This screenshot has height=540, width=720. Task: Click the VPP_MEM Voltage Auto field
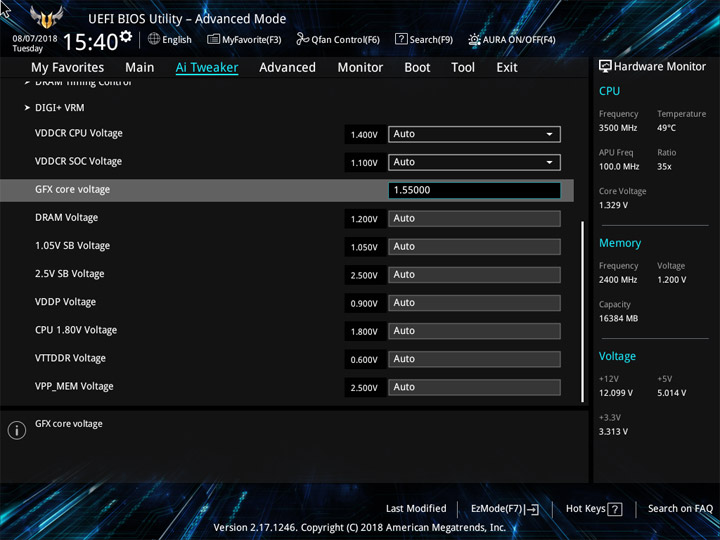(474, 387)
